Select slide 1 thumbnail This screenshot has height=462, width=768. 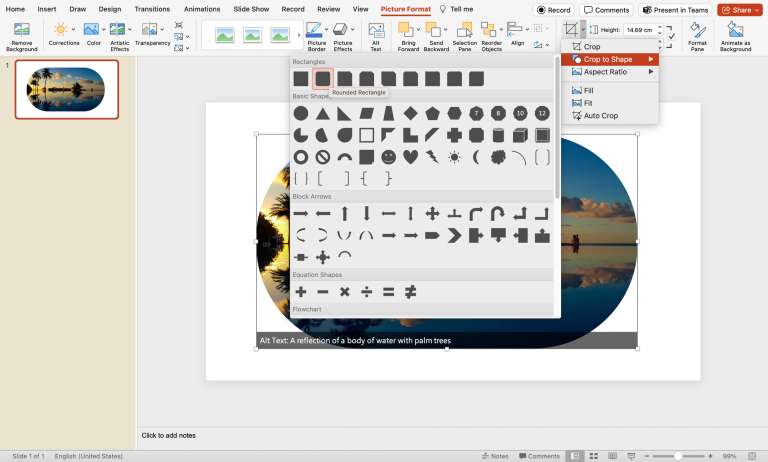click(67, 90)
